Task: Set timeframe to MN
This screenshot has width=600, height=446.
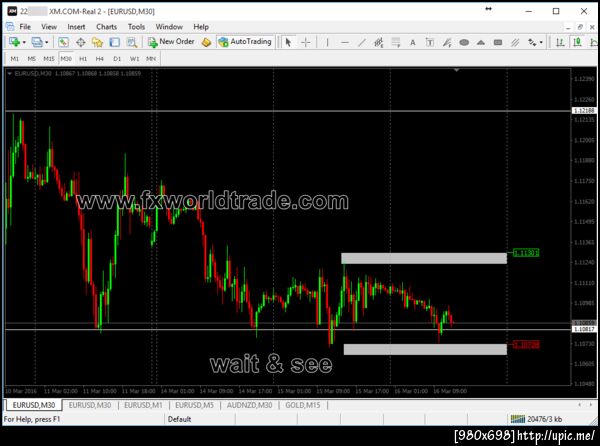Action: [x=151, y=59]
